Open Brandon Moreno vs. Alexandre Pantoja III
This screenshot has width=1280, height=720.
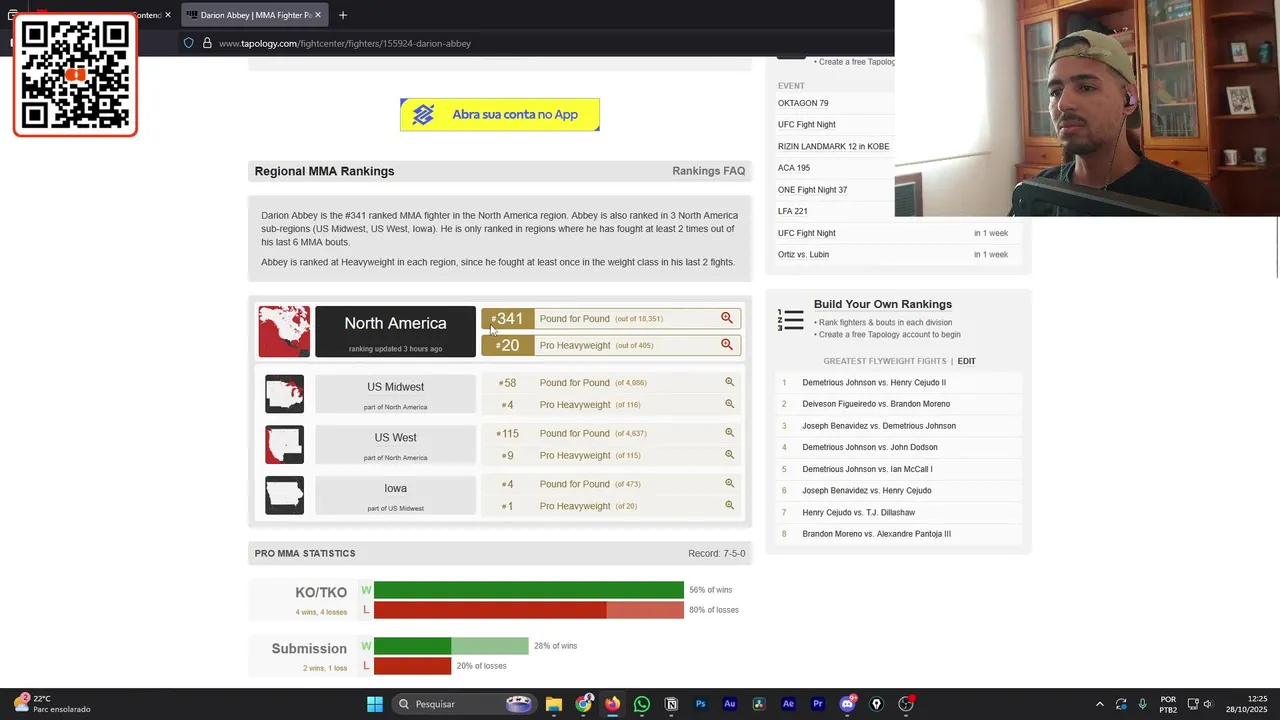pyautogui.click(x=876, y=534)
